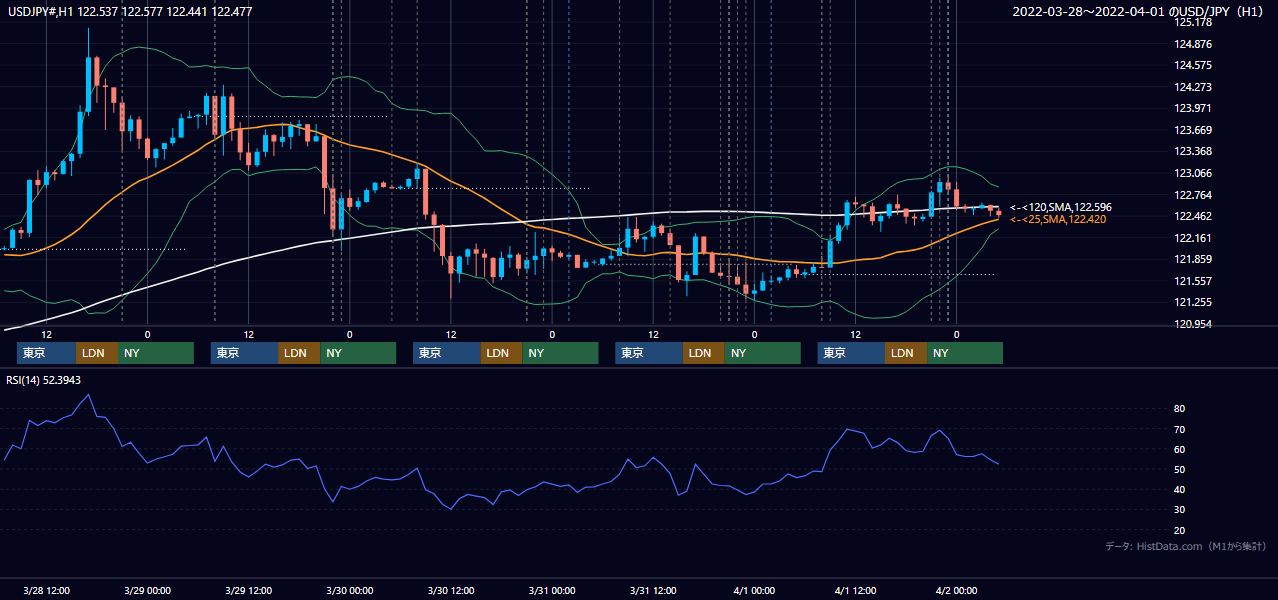The image size is (1278, 600).
Task: Click the 124.876 price axis label
Action: tap(1192, 44)
